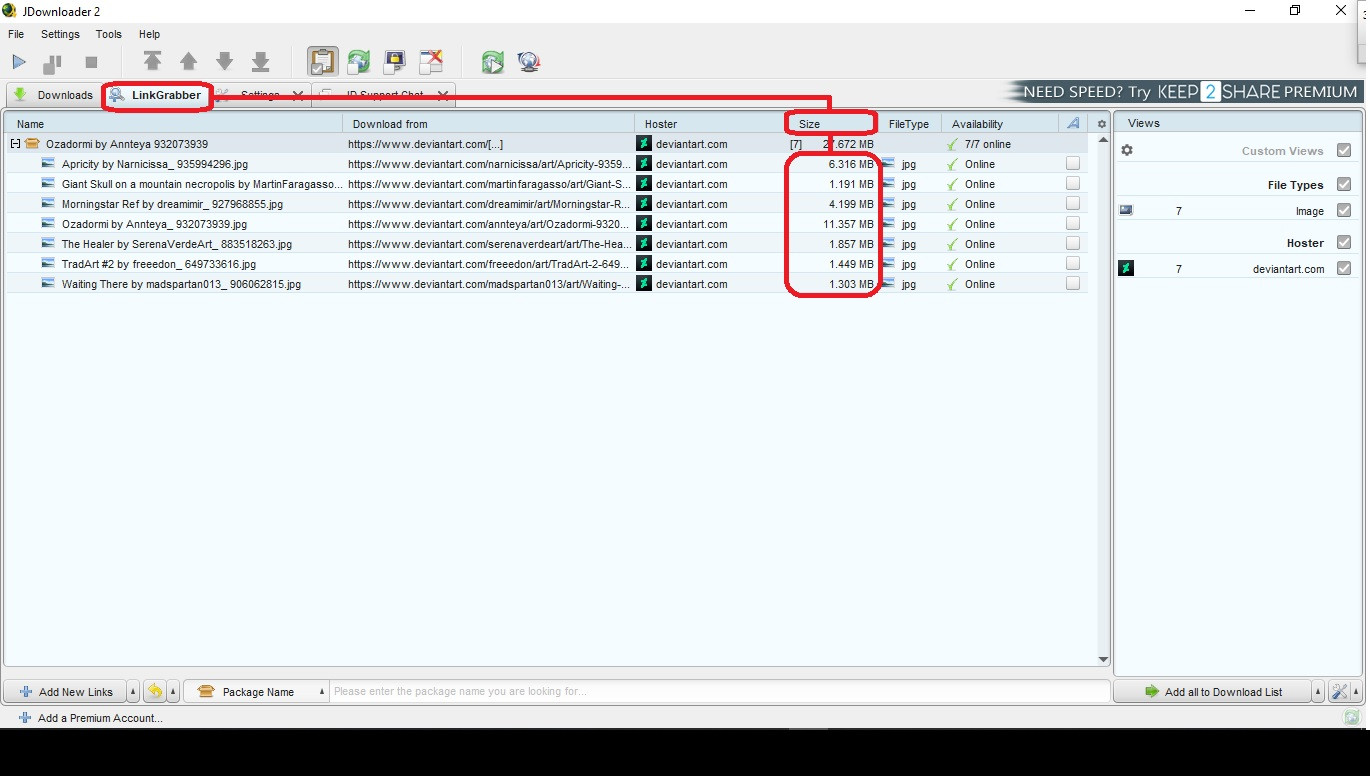Viewport: 1370px width, 776px height.
Task: Click the reconnect icon with green arrows
Action: [492, 62]
